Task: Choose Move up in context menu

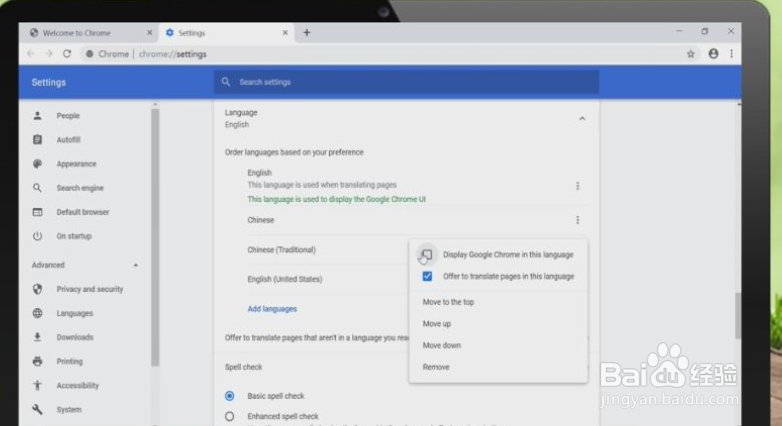Action: pyautogui.click(x=437, y=324)
